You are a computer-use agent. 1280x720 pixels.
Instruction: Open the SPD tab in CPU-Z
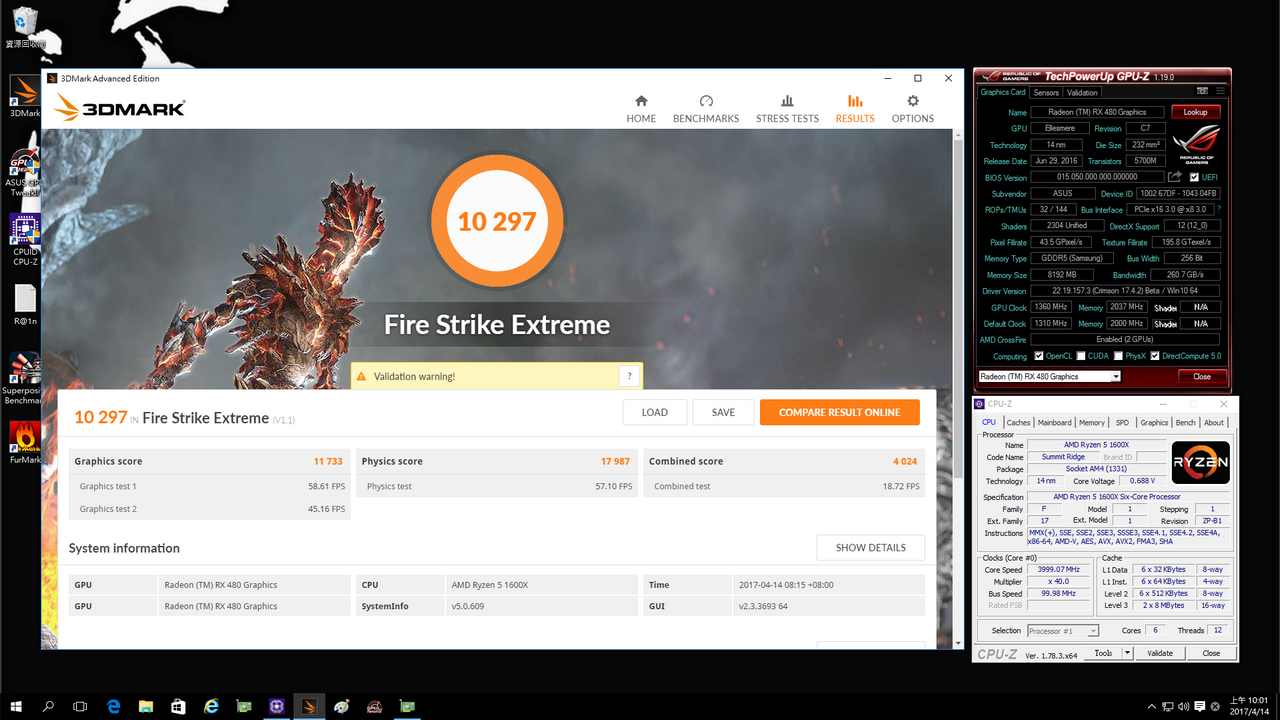[x=1122, y=423]
